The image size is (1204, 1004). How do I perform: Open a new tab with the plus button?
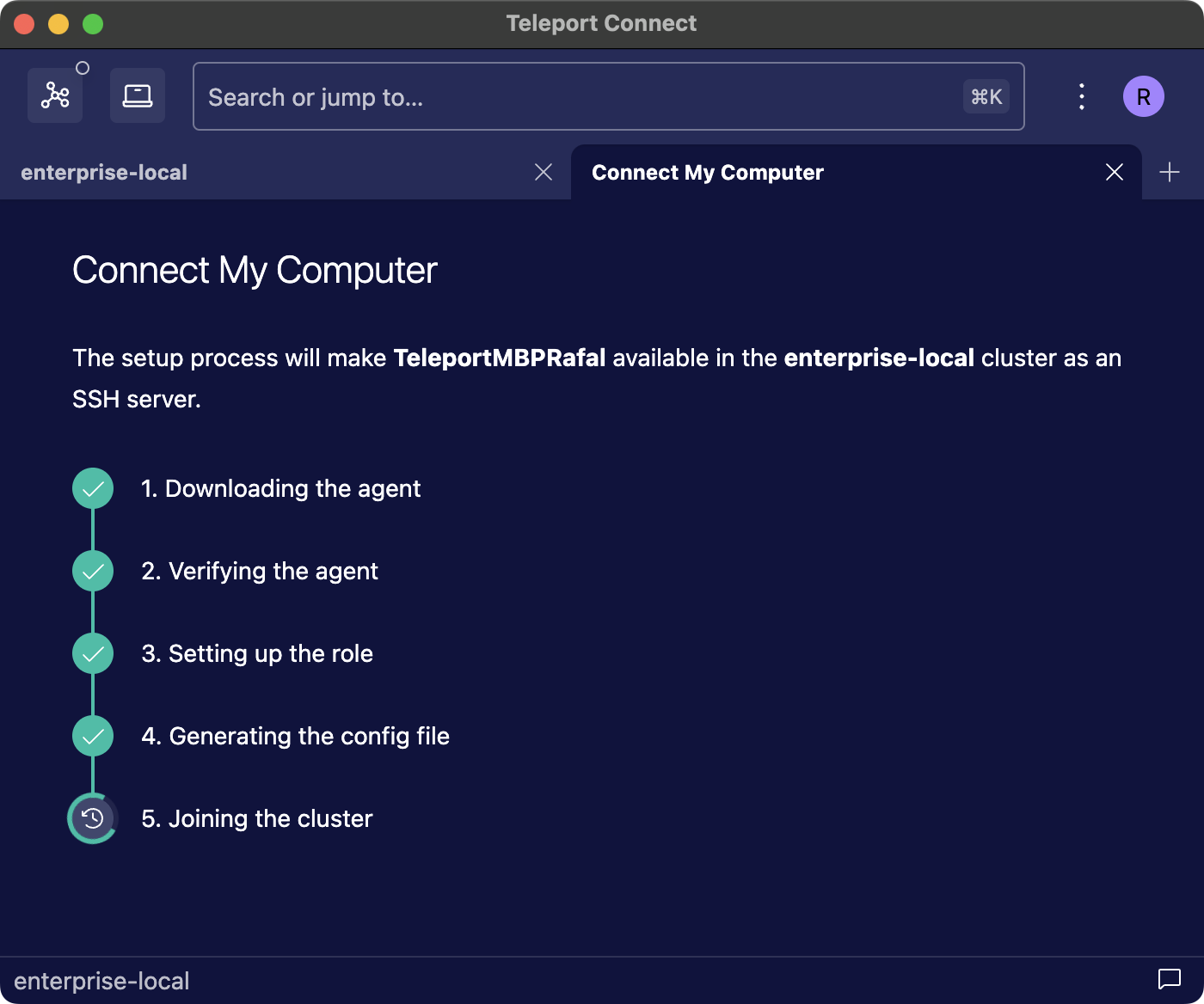point(1170,172)
